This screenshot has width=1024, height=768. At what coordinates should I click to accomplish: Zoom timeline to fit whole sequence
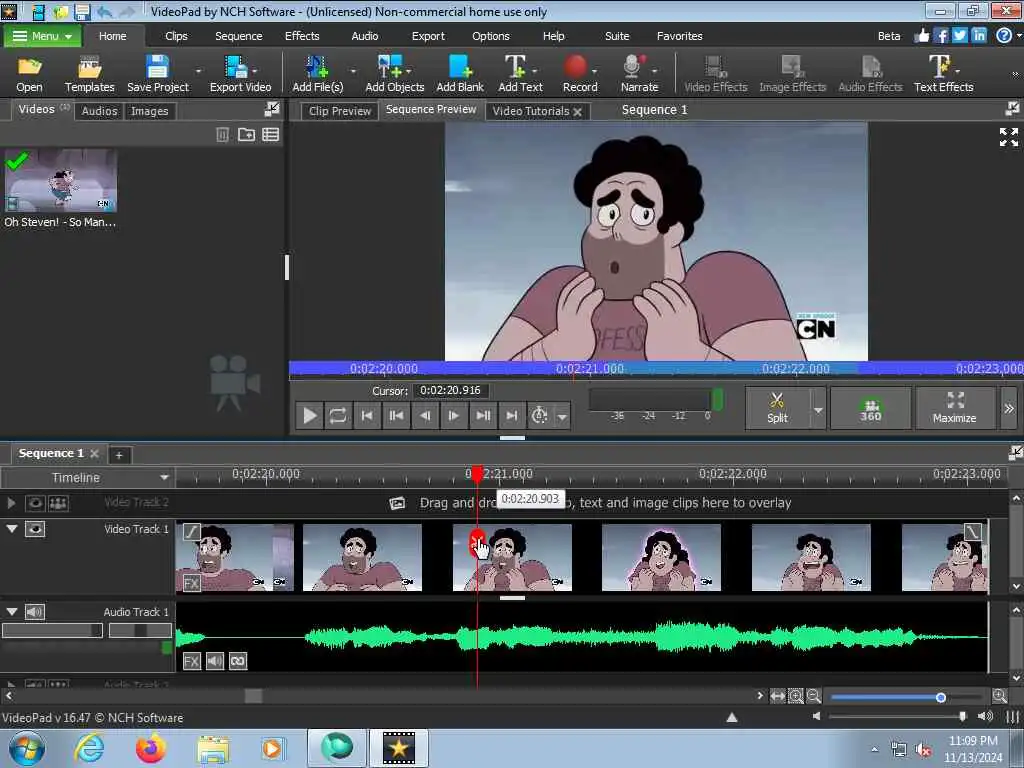777,696
